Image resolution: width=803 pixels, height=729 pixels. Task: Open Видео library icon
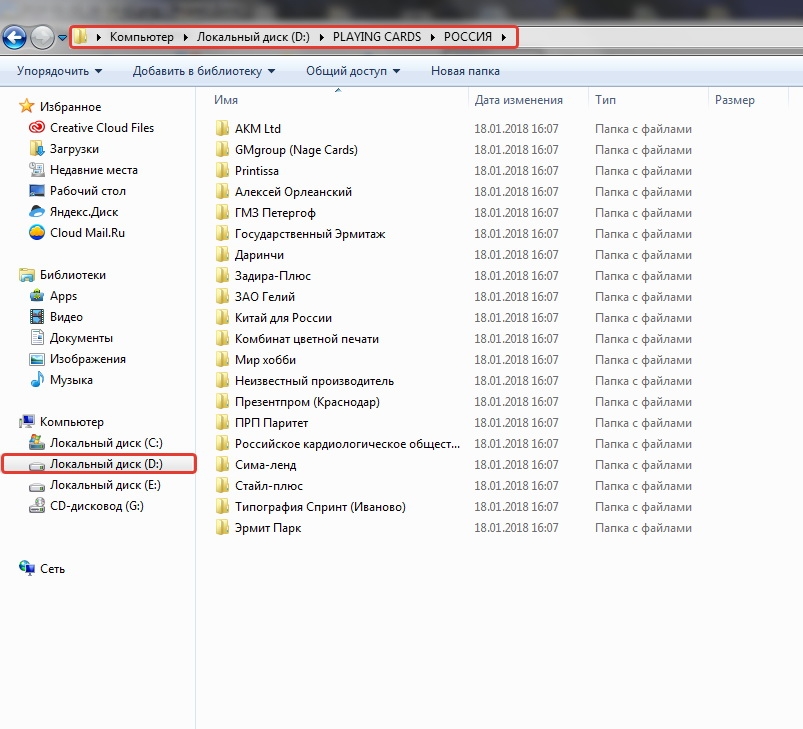(37, 317)
